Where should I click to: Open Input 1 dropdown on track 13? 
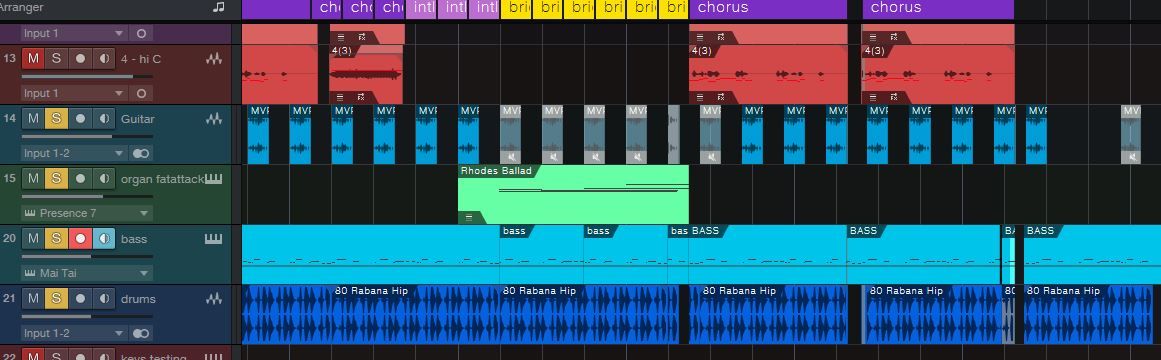(x=74, y=93)
